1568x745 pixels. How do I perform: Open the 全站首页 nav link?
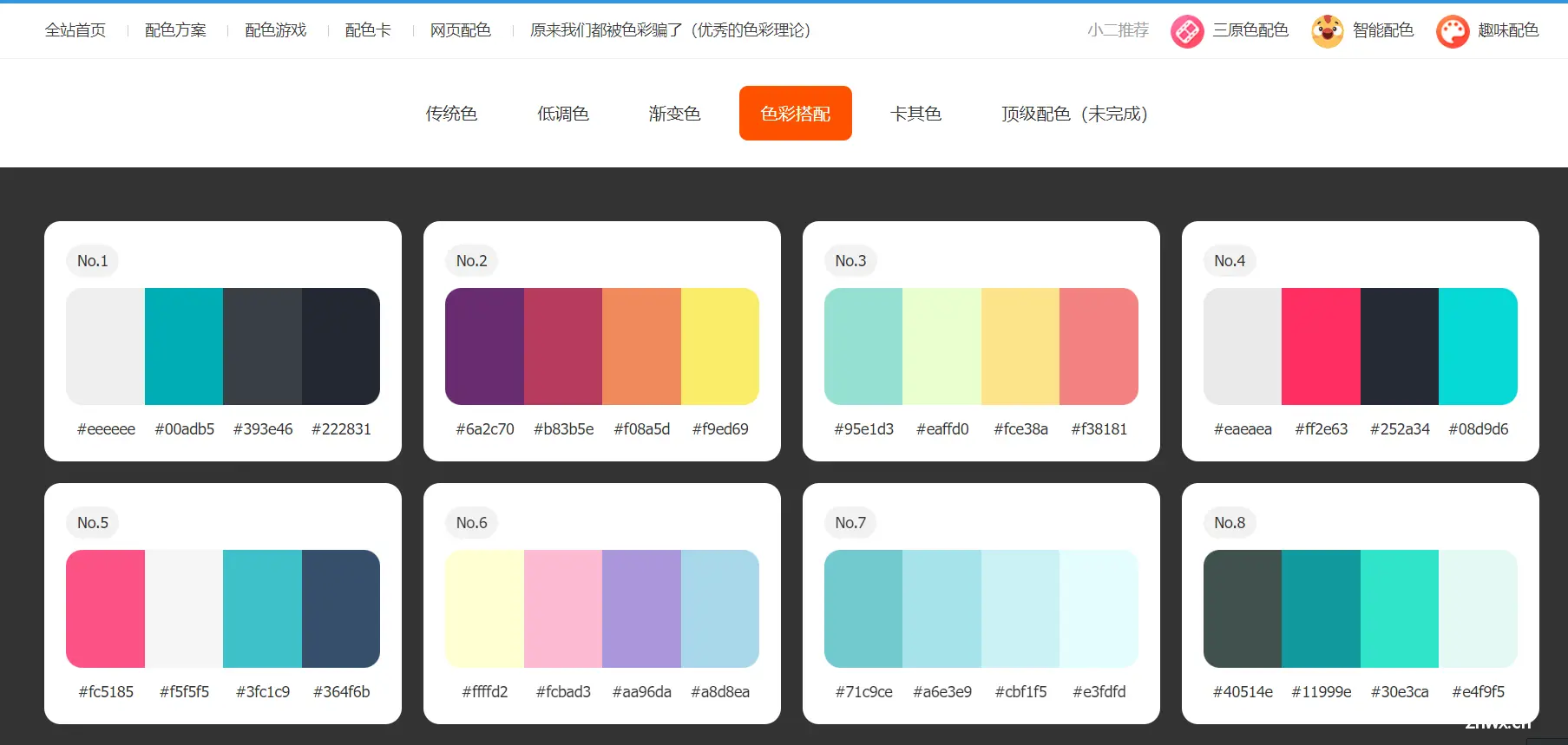click(x=75, y=30)
